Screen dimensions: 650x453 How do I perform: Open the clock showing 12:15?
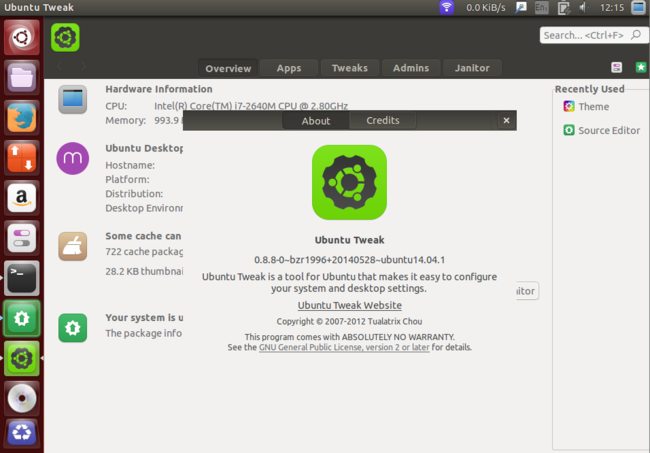(x=611, y=7)
